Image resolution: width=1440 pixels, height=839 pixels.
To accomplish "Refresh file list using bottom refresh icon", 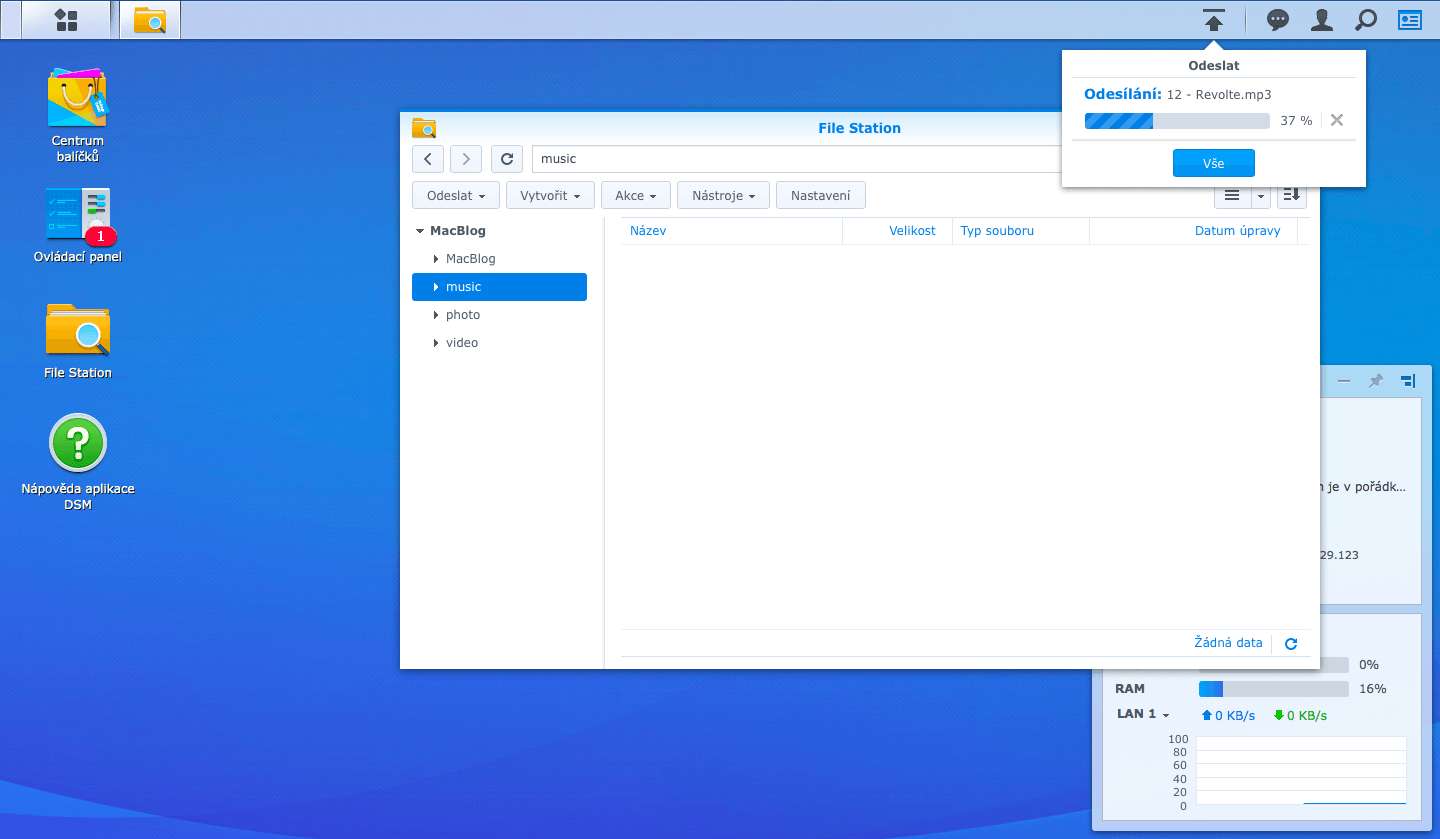I will [x=1291, y=644].
